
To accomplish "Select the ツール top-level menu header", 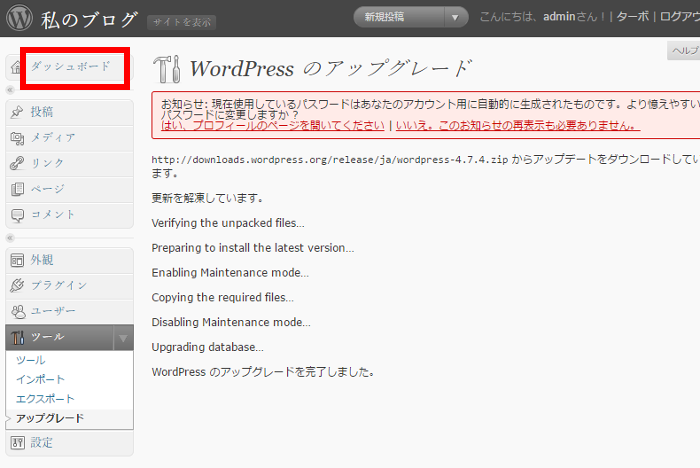I will point(59,337).
